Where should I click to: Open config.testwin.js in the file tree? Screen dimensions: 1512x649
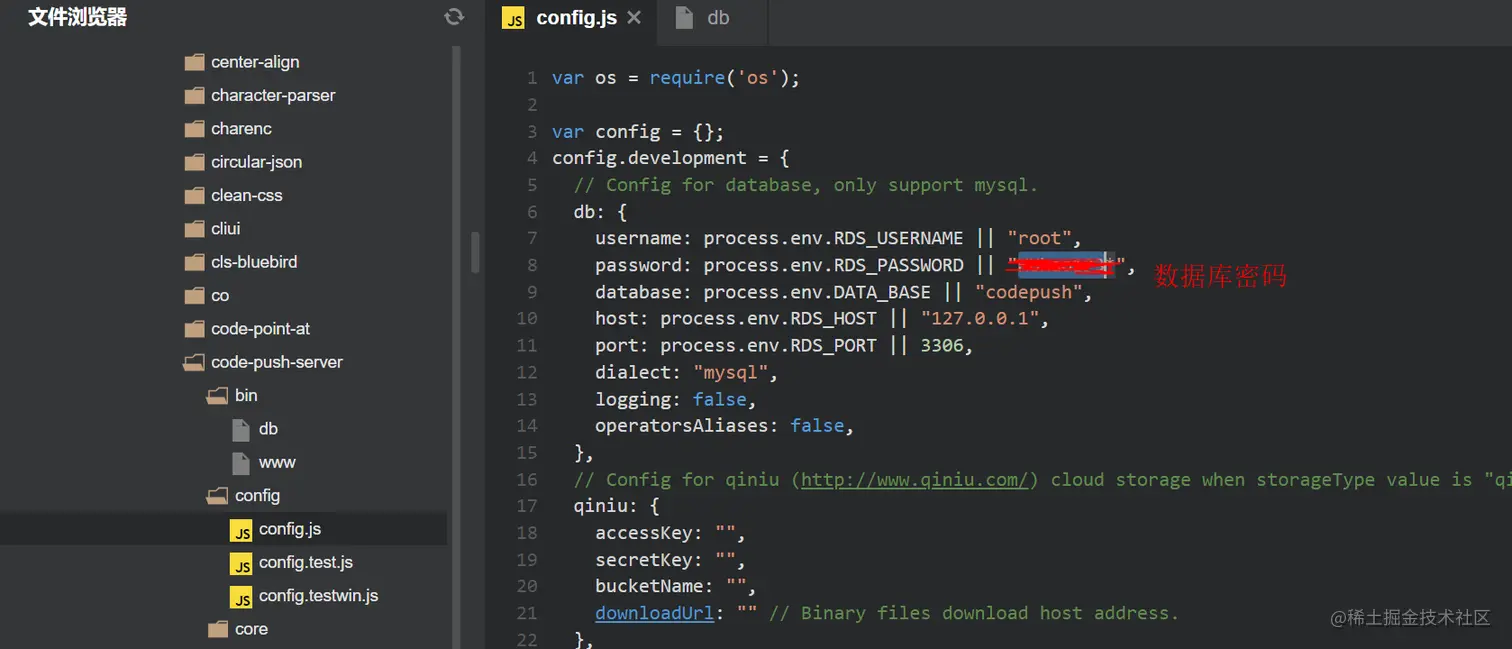(318, 596)
